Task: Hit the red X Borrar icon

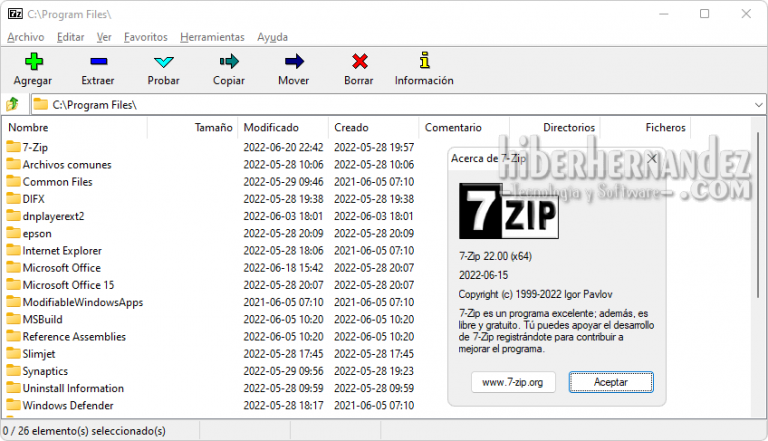Action: tap(359, 62)
